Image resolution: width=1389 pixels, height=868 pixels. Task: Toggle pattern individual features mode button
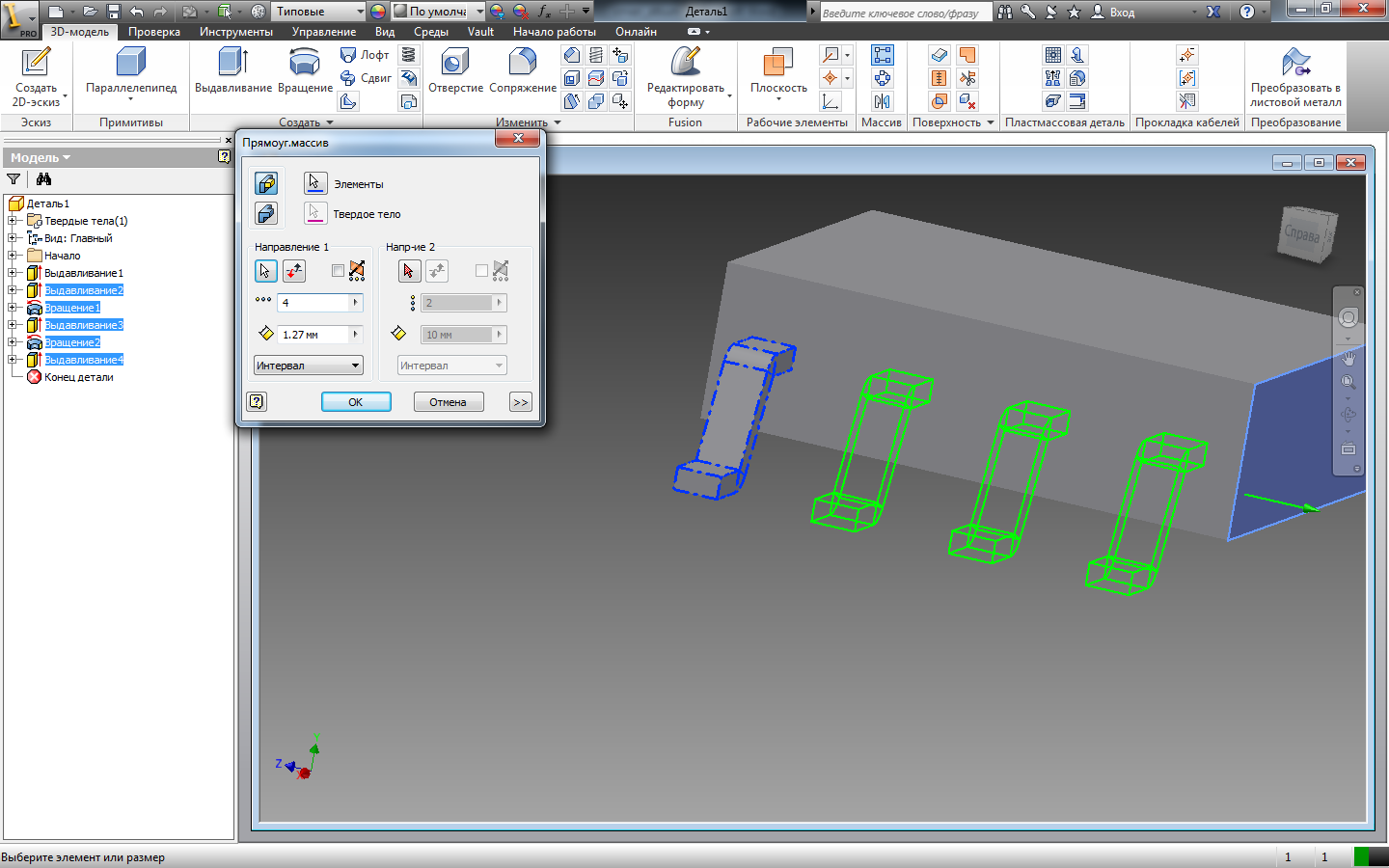(x=266, y=183)
